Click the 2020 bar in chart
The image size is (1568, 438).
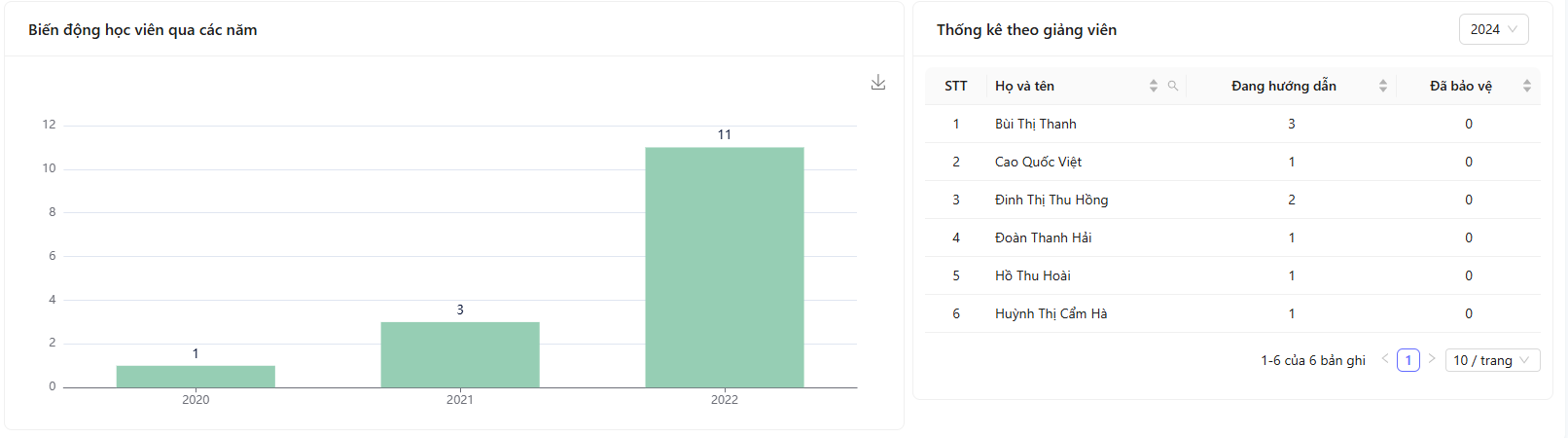[x=196, y=377]
